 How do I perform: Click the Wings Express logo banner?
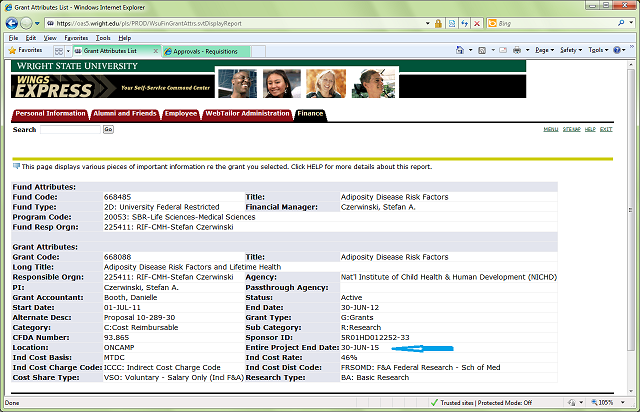click(113, 86)
